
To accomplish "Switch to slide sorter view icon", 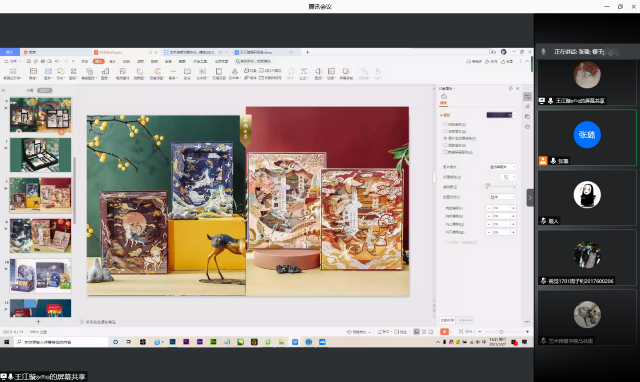I will [424, 332].
